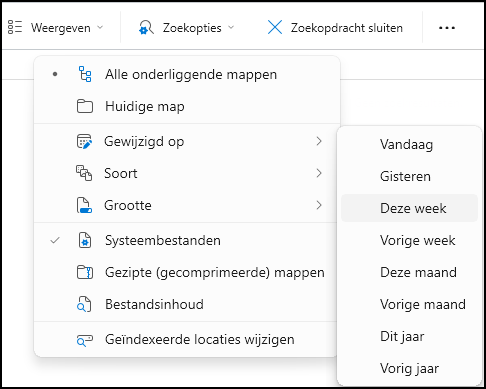Click the Grootte file size icon

[84, 205]
